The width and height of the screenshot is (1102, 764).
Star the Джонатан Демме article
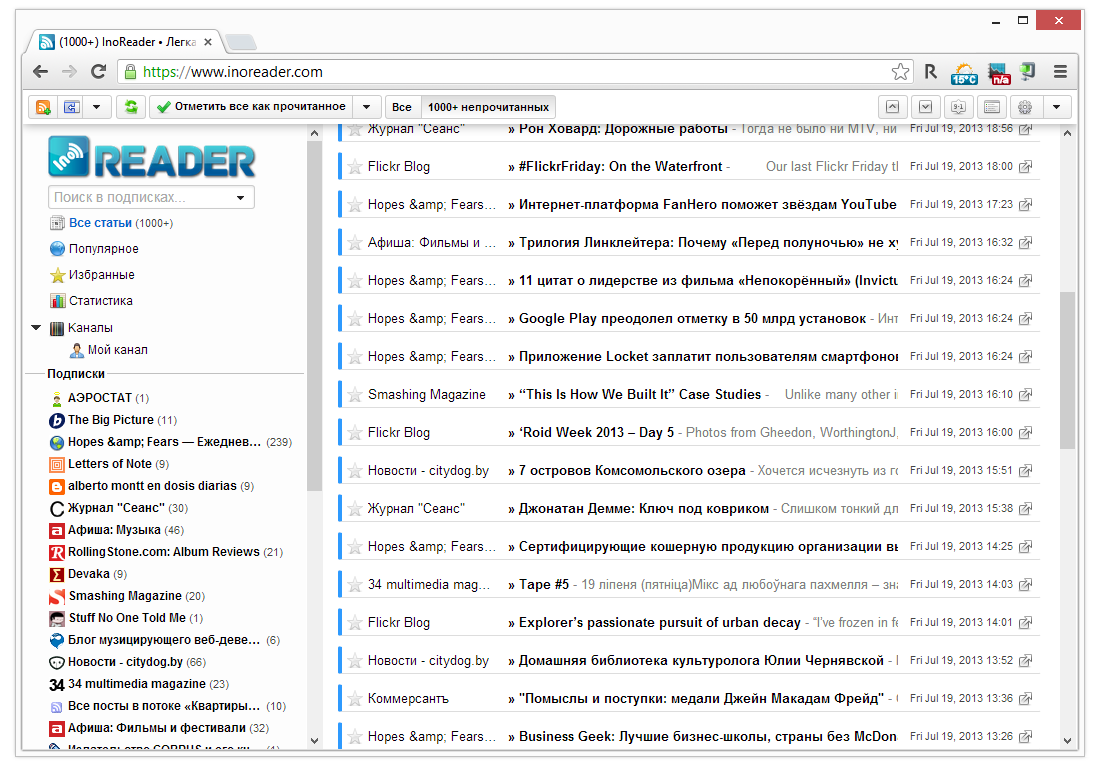(x=355, y=509)
